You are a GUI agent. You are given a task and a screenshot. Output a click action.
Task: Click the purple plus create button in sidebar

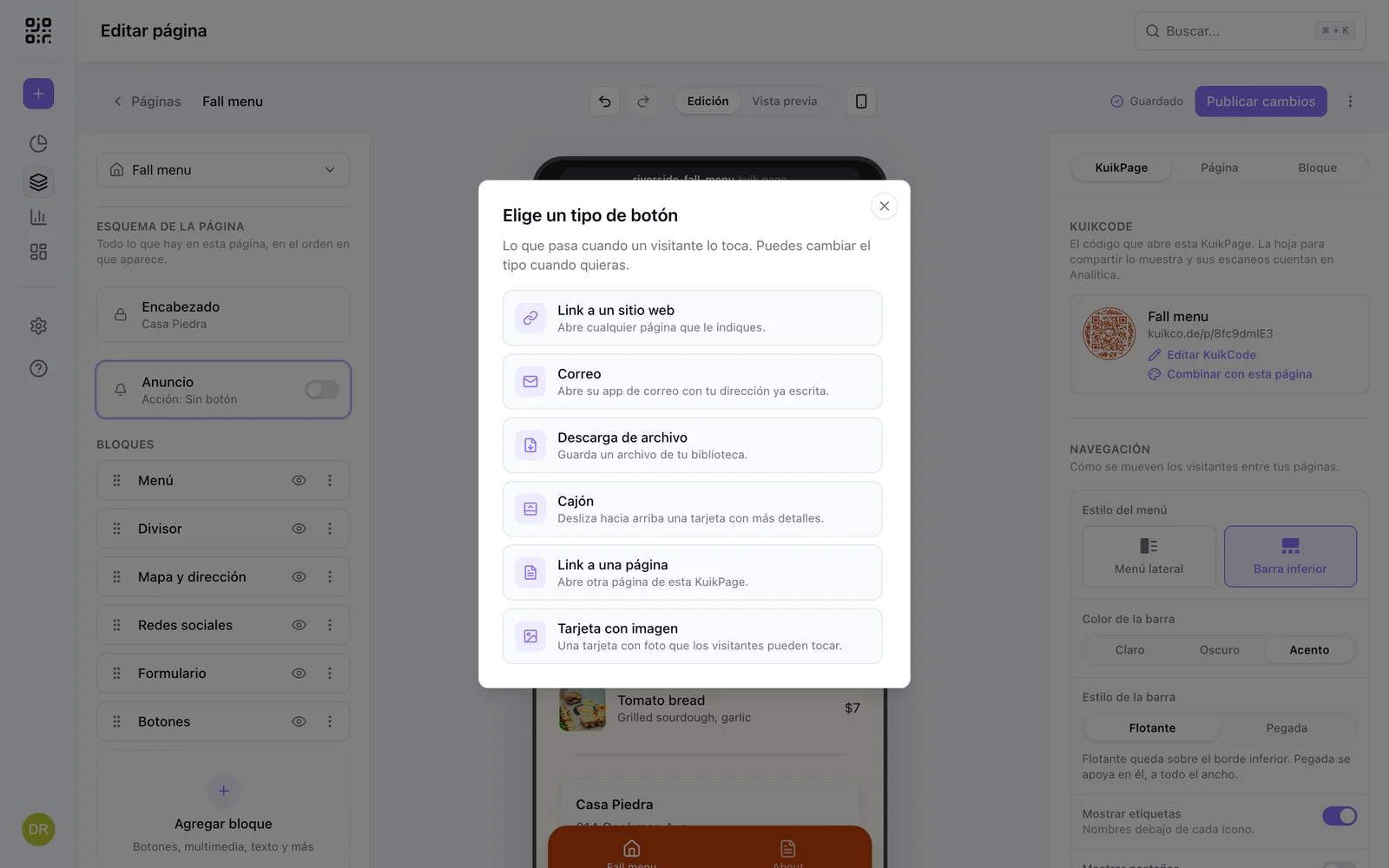tap(38, 94)
